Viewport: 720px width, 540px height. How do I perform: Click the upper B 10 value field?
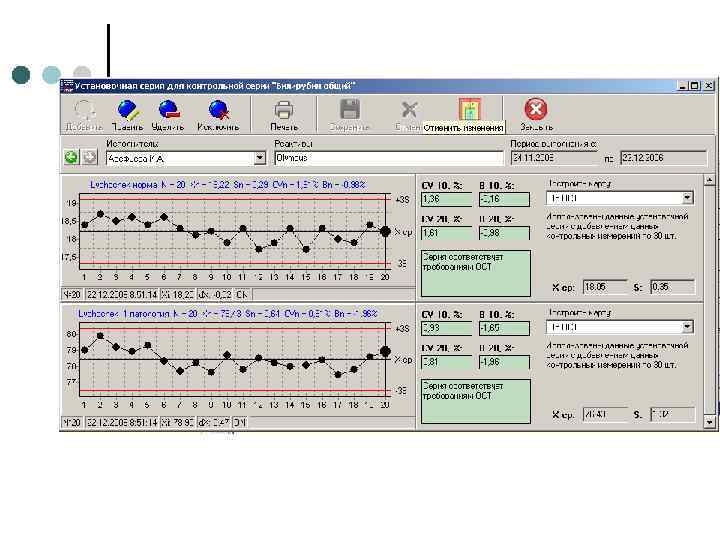pos(504,199)
